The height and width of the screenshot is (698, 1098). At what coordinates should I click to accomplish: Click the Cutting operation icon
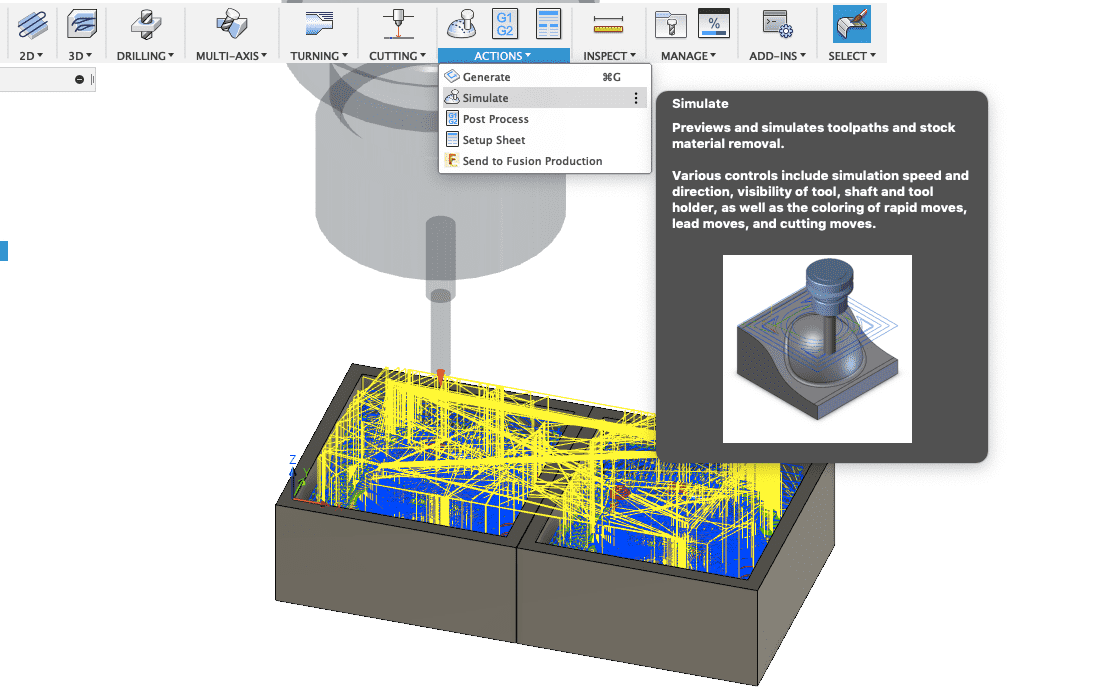[x=398, y=25]
